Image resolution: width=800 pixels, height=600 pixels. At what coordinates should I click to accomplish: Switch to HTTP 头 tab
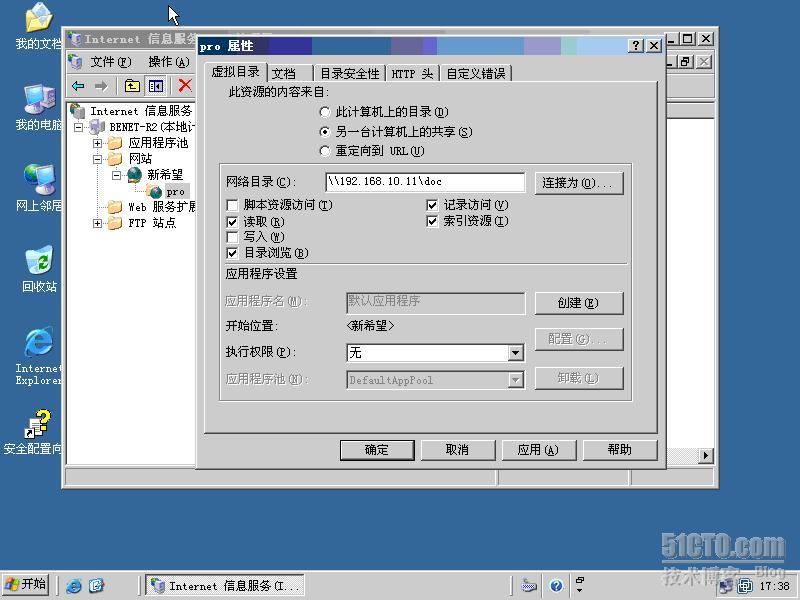coord(412,73)
